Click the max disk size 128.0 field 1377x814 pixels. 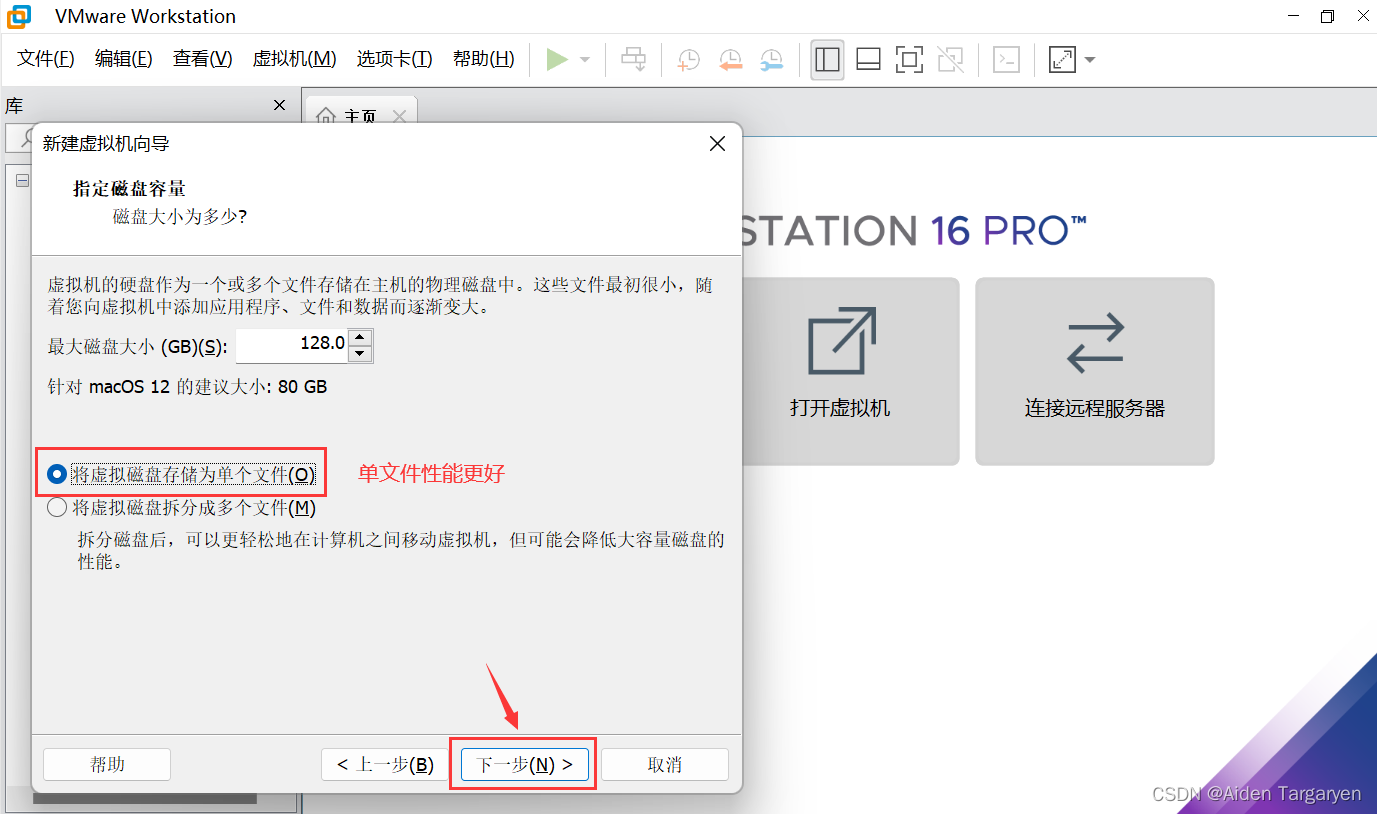click(x=292, y=345)
